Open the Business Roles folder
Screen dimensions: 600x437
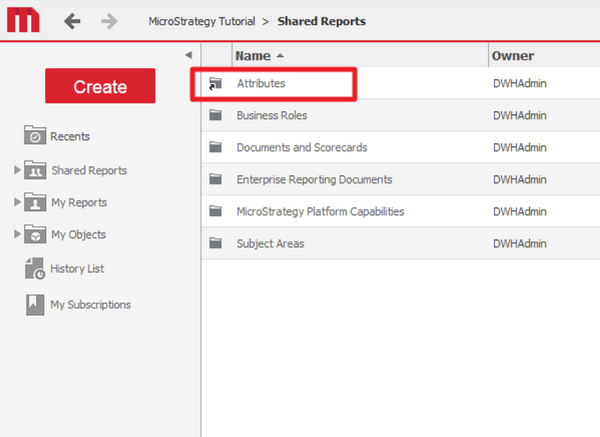(x=272, y=116)
